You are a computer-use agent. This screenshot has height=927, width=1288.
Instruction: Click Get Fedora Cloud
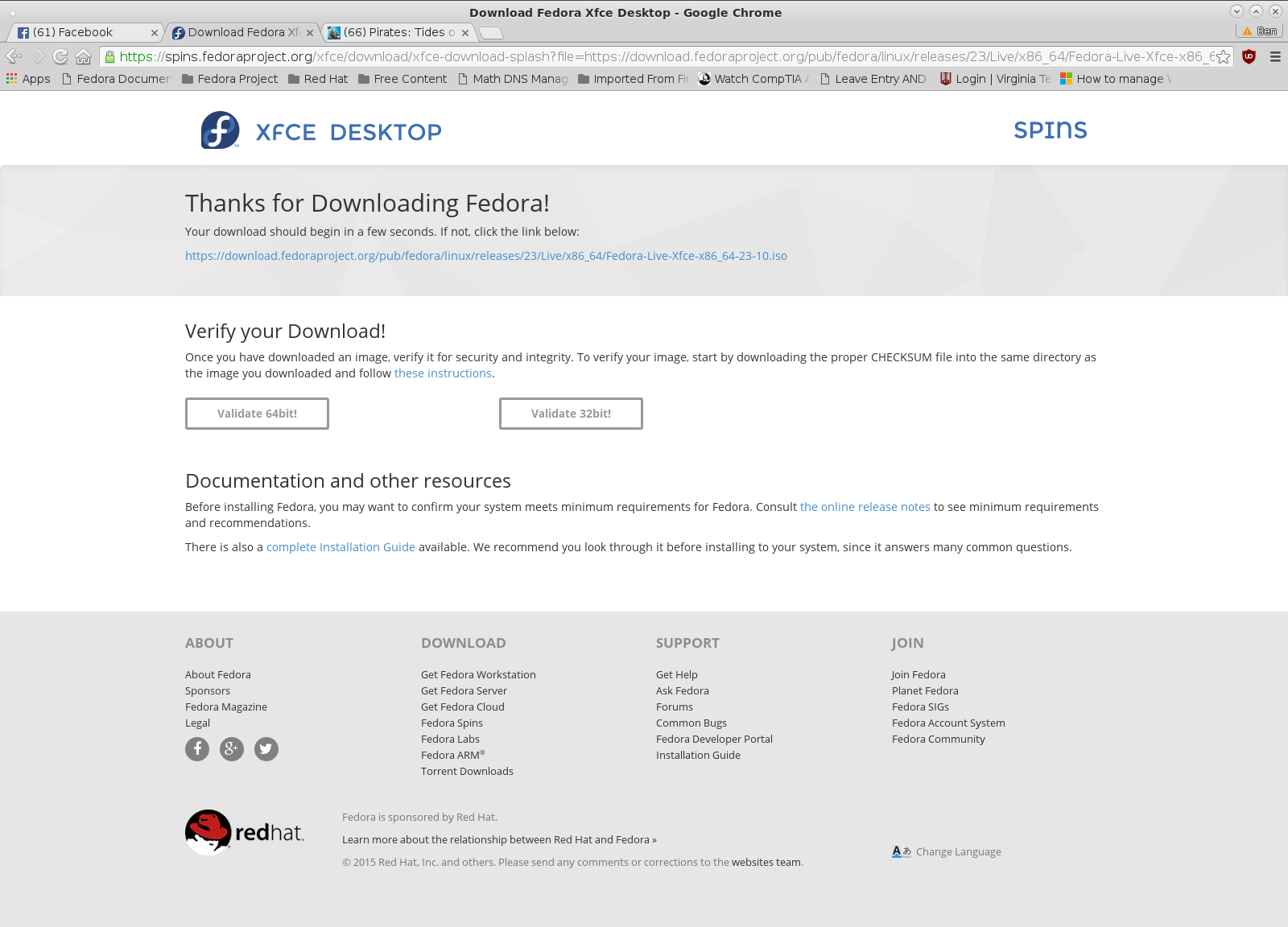point(463,707)
